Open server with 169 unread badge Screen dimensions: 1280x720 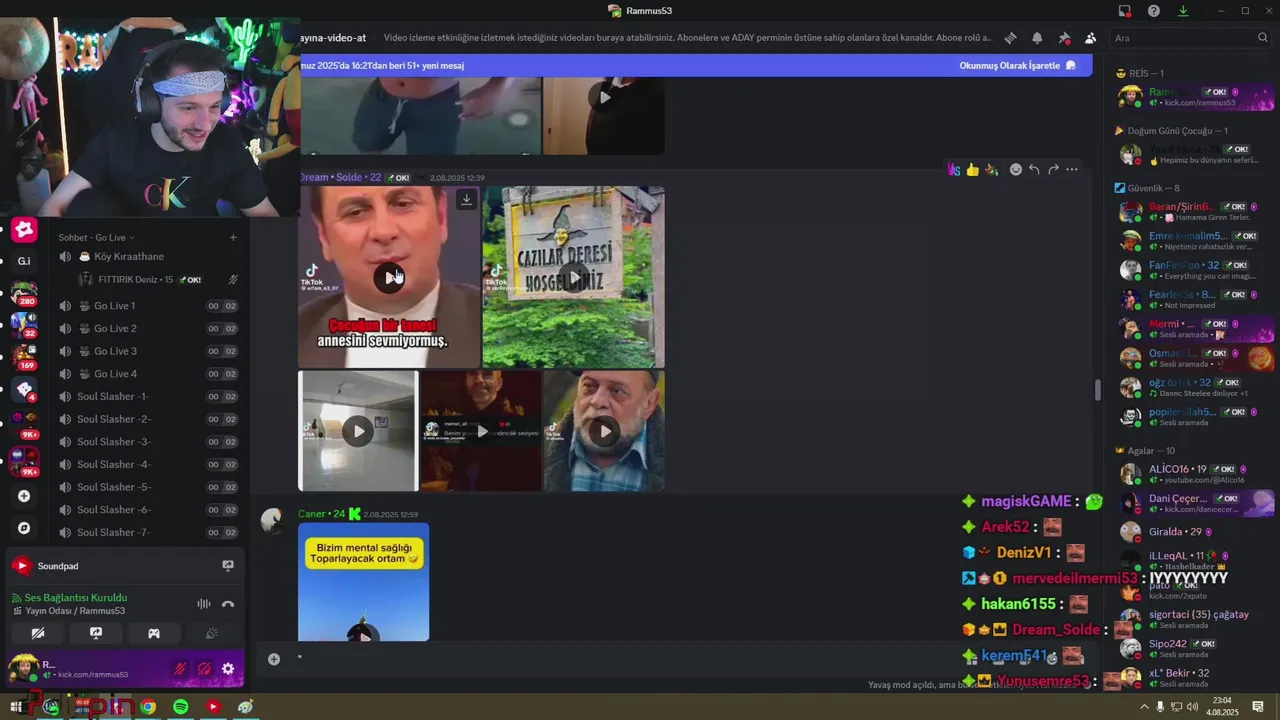[x=24, y=356]
